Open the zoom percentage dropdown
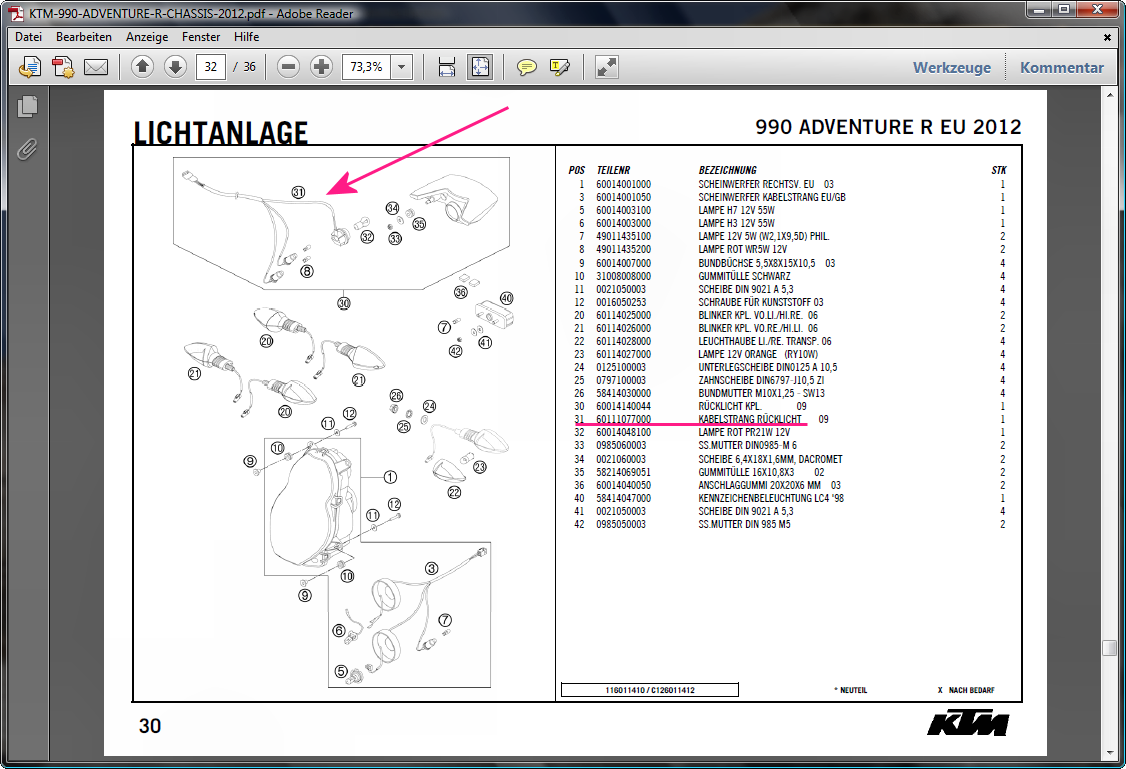 pyautogui.click(x=402, y=67)
